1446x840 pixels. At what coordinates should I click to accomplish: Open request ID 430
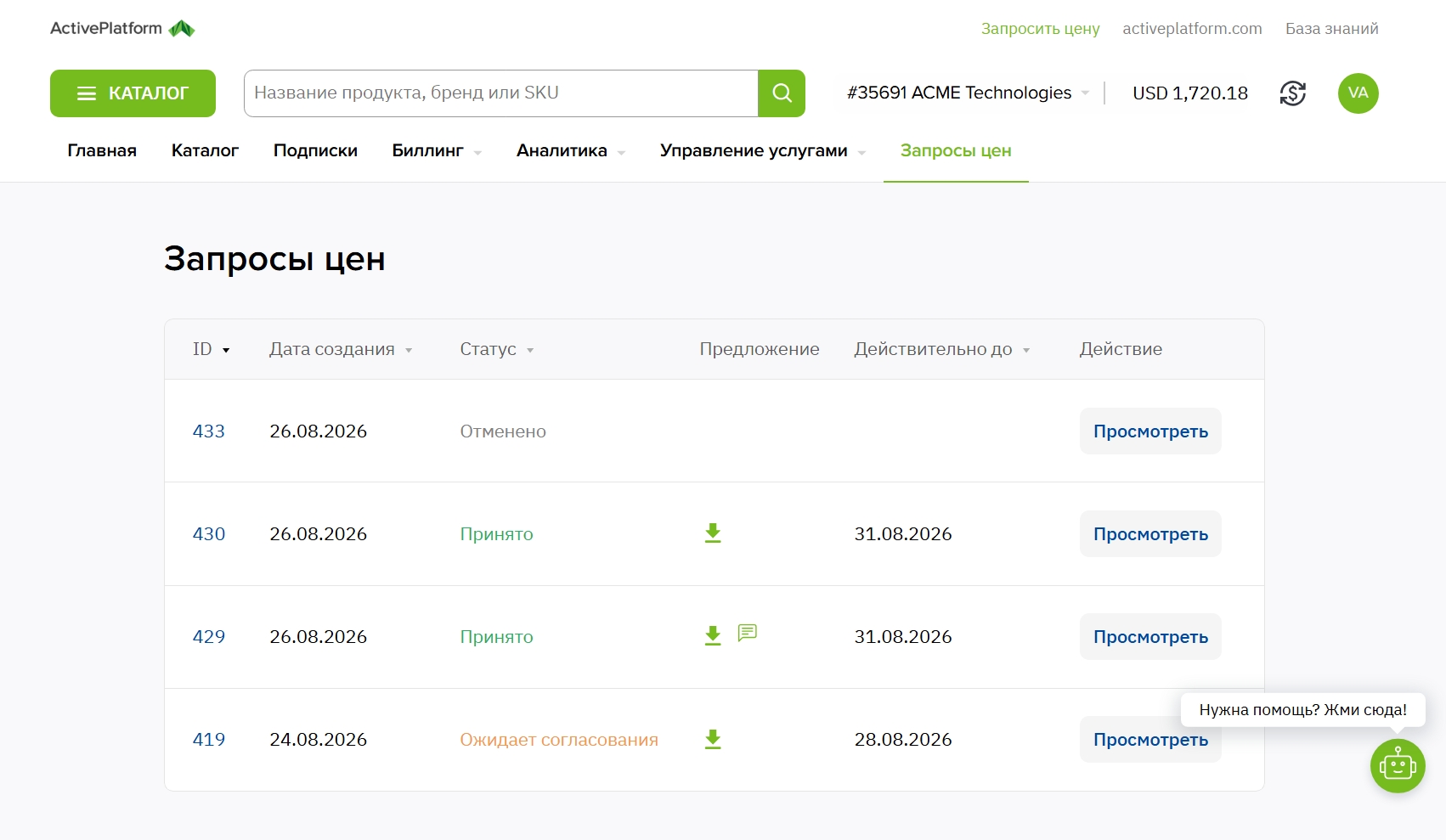(x=209, y=533)
